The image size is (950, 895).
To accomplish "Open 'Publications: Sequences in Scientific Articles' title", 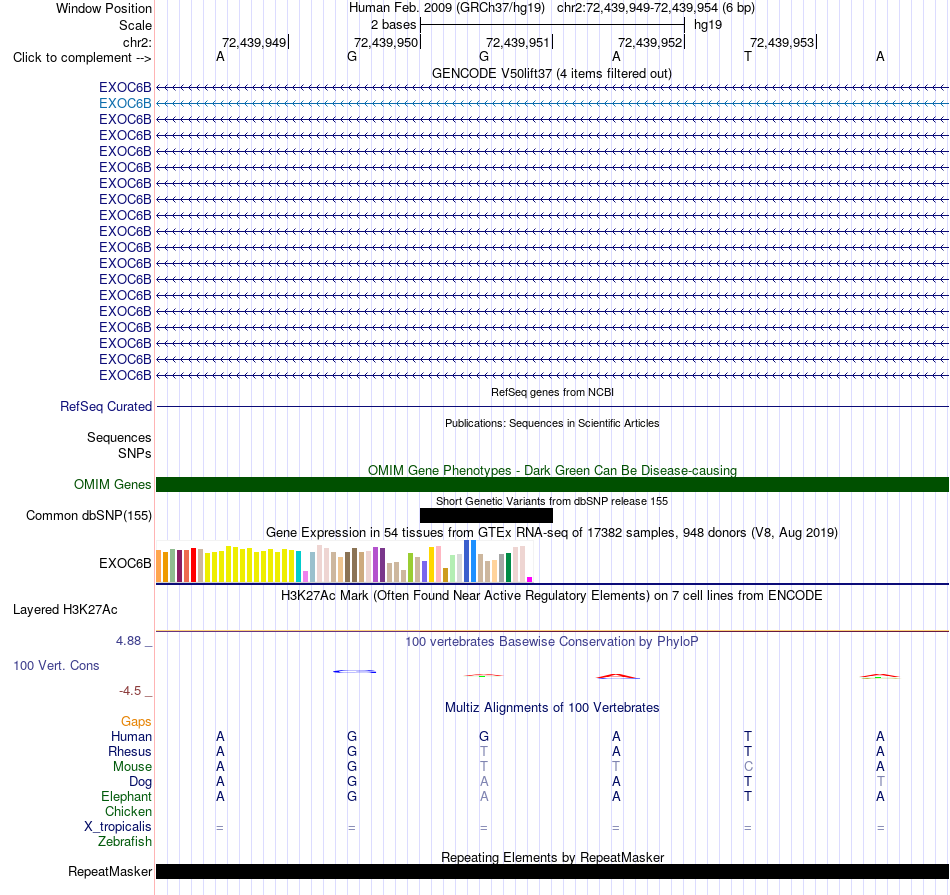I will click(552, 423).
